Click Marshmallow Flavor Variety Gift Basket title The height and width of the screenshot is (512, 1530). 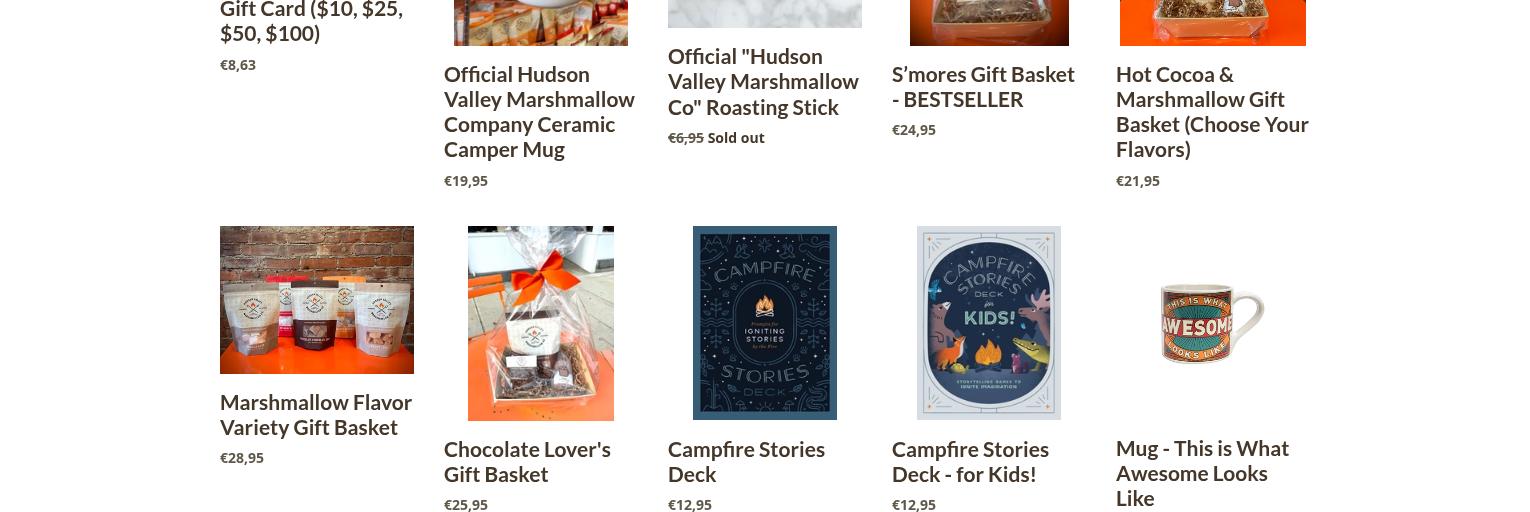316,415
